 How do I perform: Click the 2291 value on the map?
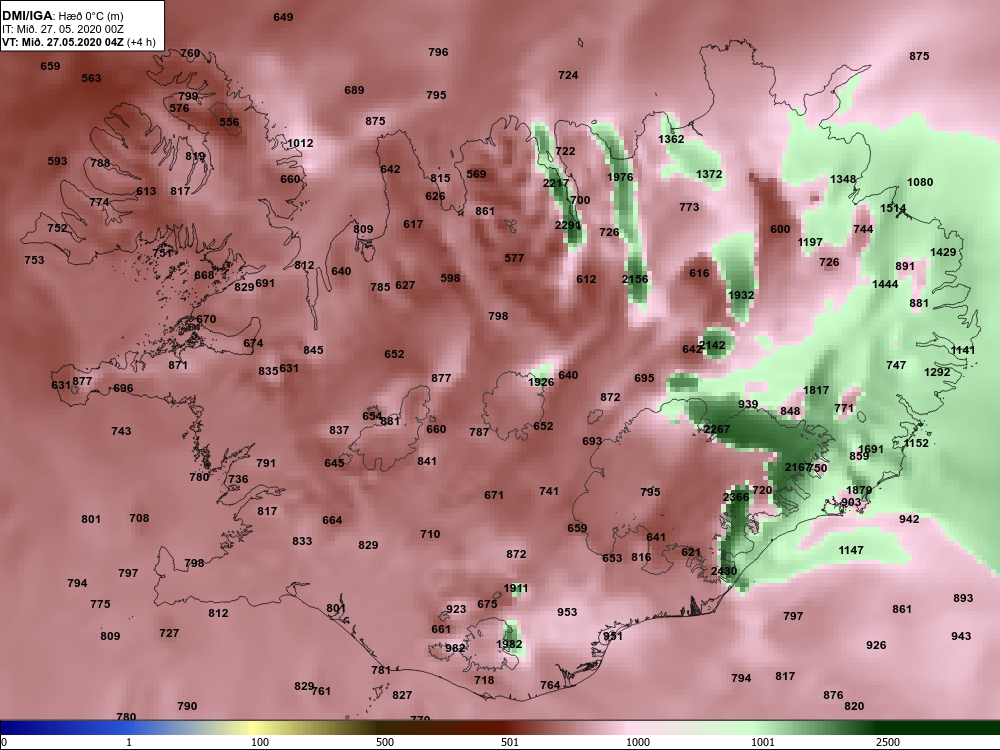pyautogui.click(x=568, y=225)
